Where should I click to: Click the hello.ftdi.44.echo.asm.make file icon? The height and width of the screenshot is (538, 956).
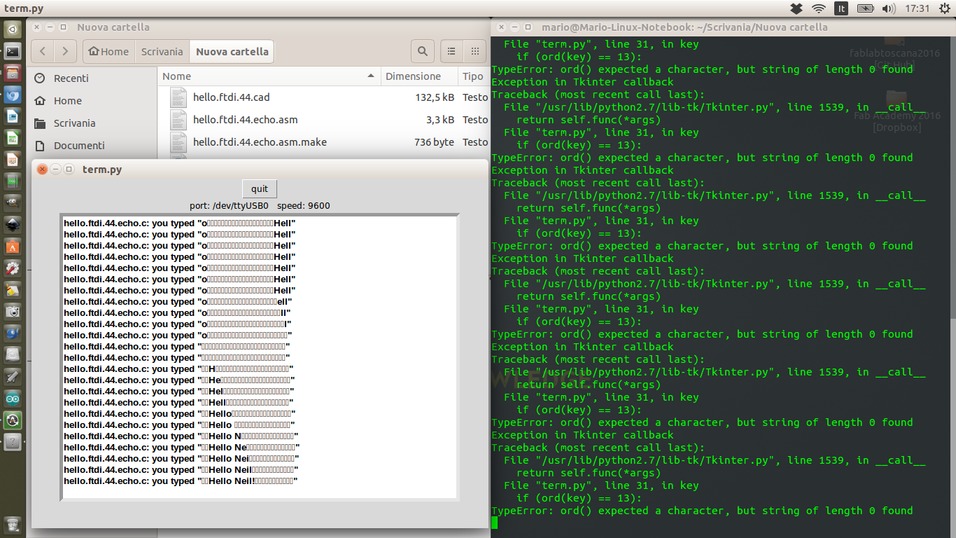point(177,142)
